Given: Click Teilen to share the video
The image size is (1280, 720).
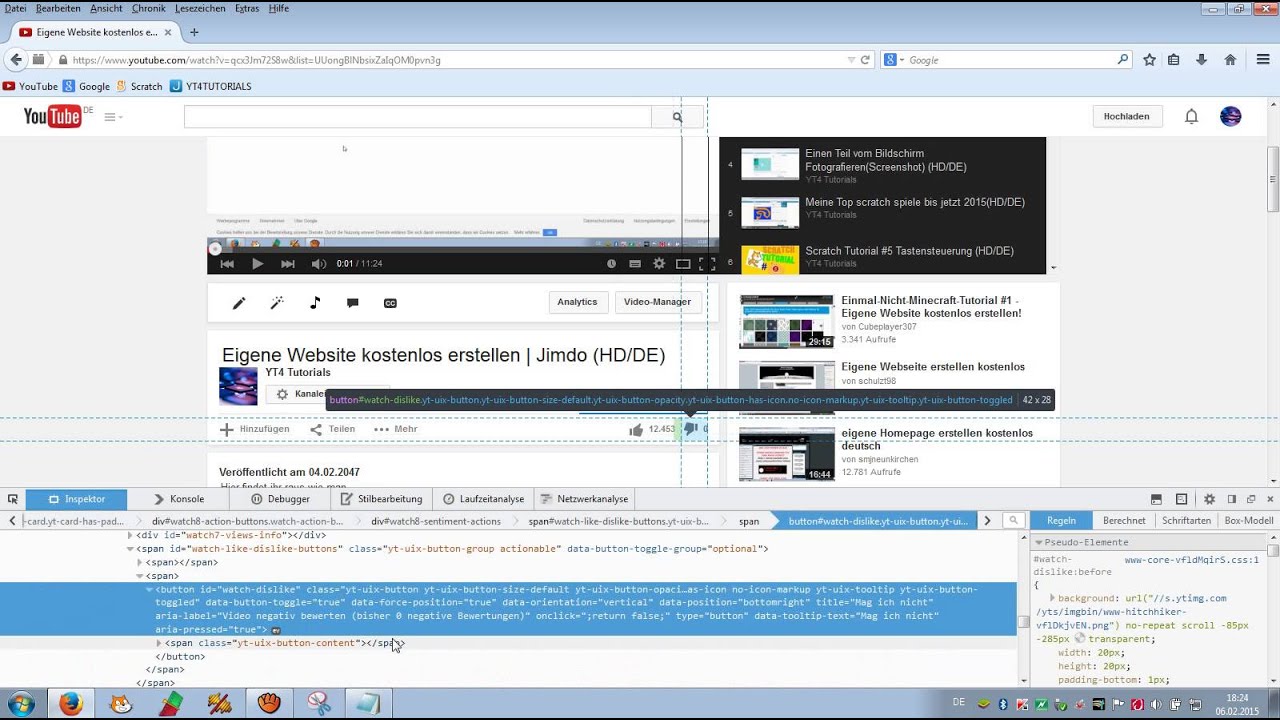Looking at the screenshot, I should pyautogui.click(x=332, y=429).
